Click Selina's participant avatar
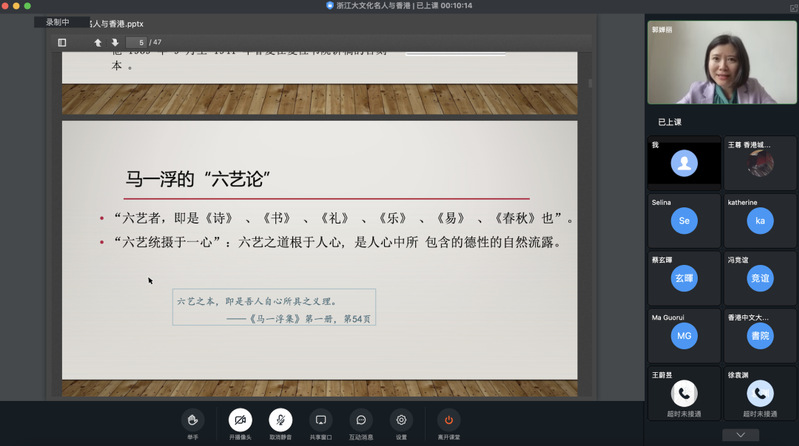Screen dimensions: 799x446 tap(684, 221)
